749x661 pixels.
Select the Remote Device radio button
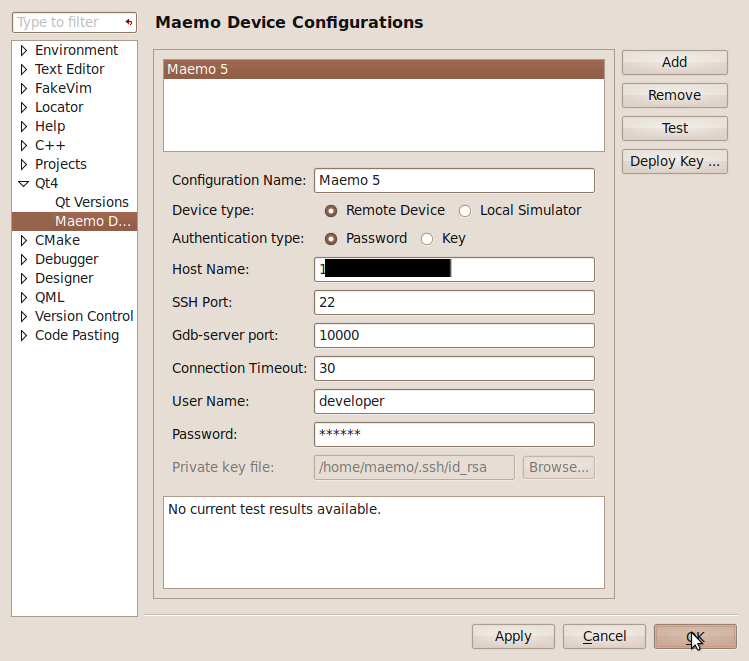(331, 211)
